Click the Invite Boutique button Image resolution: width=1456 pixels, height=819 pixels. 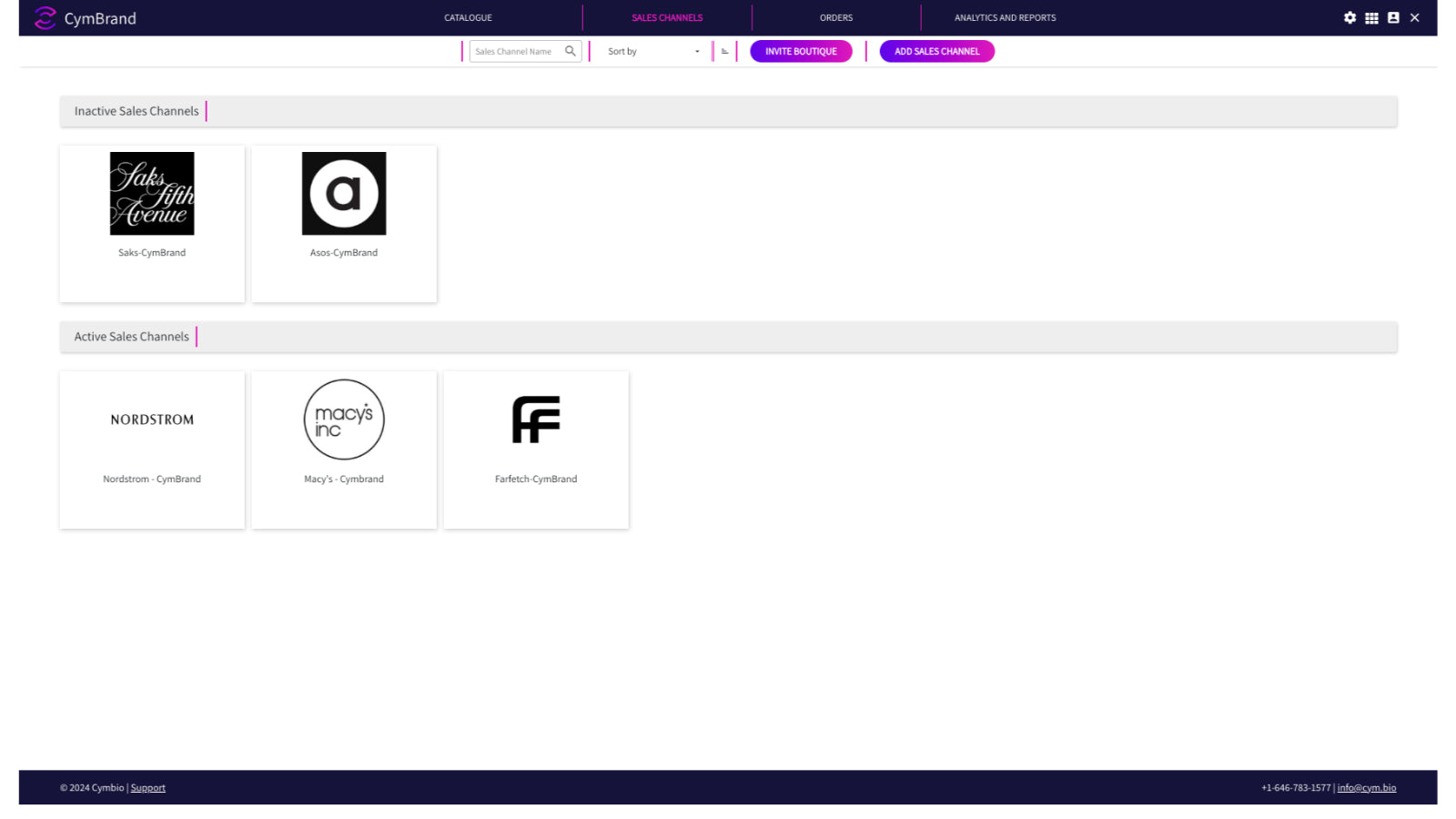801,51
